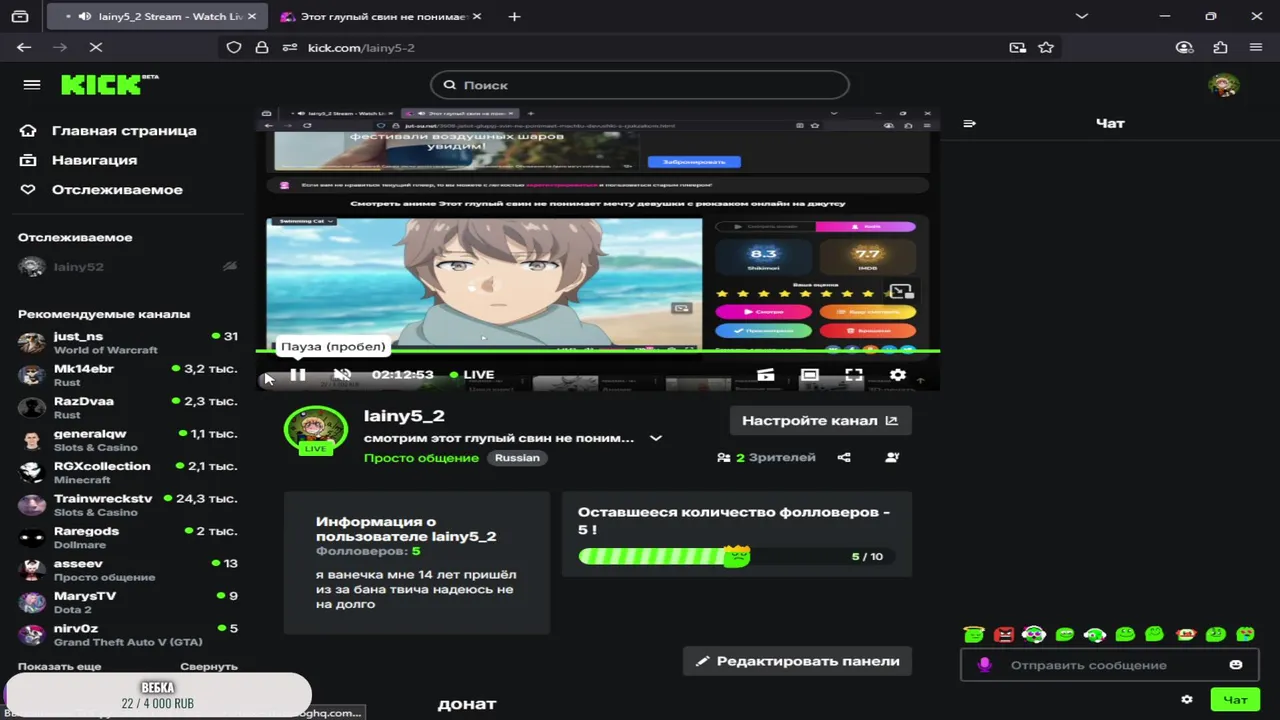Image resolution: width=1280 pixels, height=720 pixels.
Task: Go back in browser history
Action: 24,47
